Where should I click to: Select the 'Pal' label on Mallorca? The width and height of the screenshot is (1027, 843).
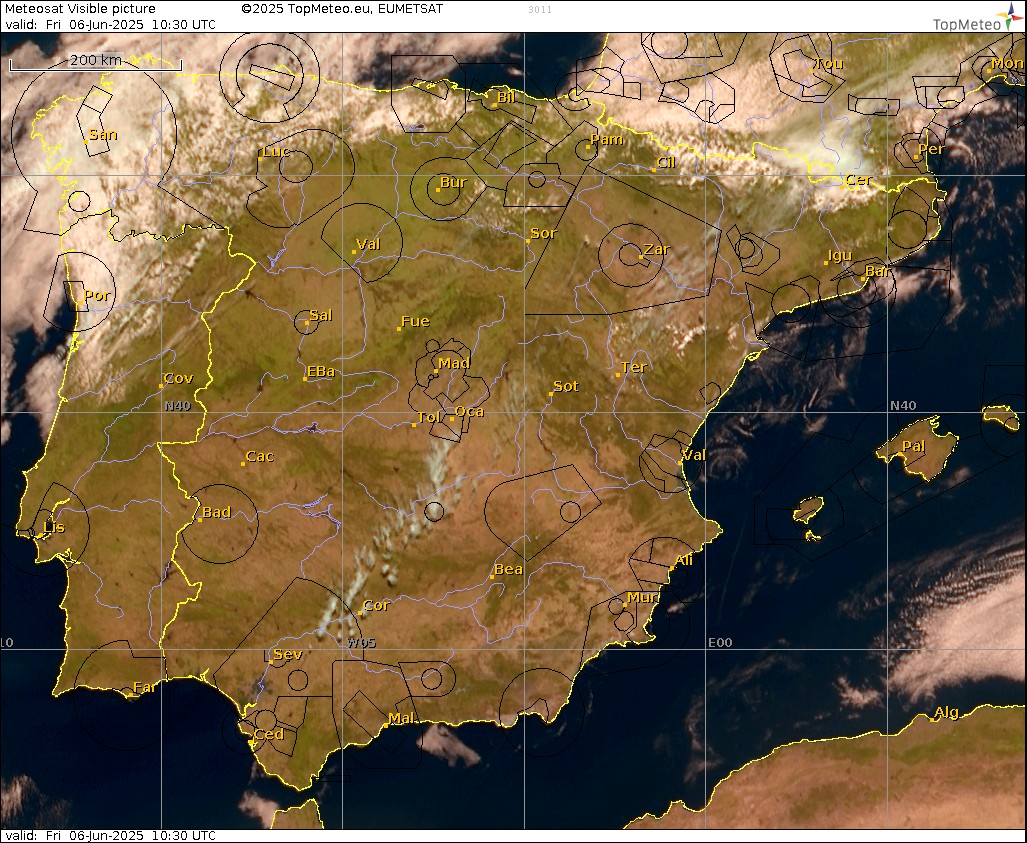(x=913, y=446)
